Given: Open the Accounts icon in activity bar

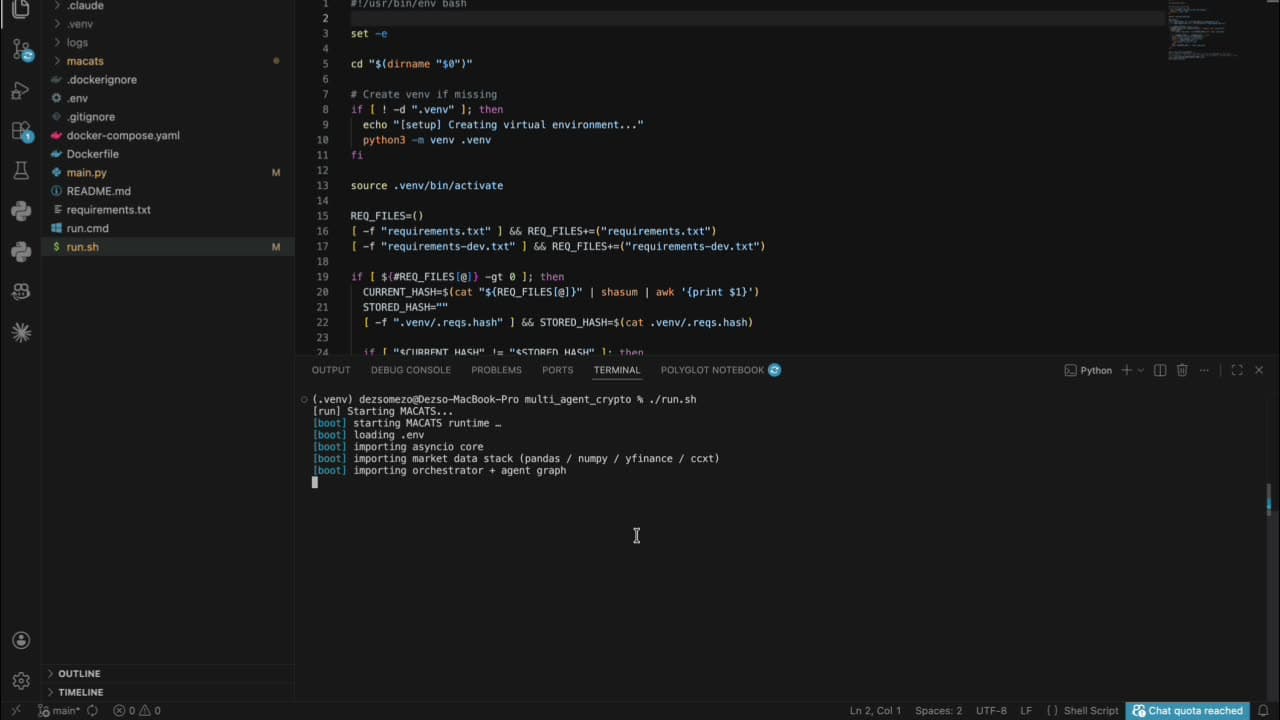Looking at the screenshot, I should 20,640.
